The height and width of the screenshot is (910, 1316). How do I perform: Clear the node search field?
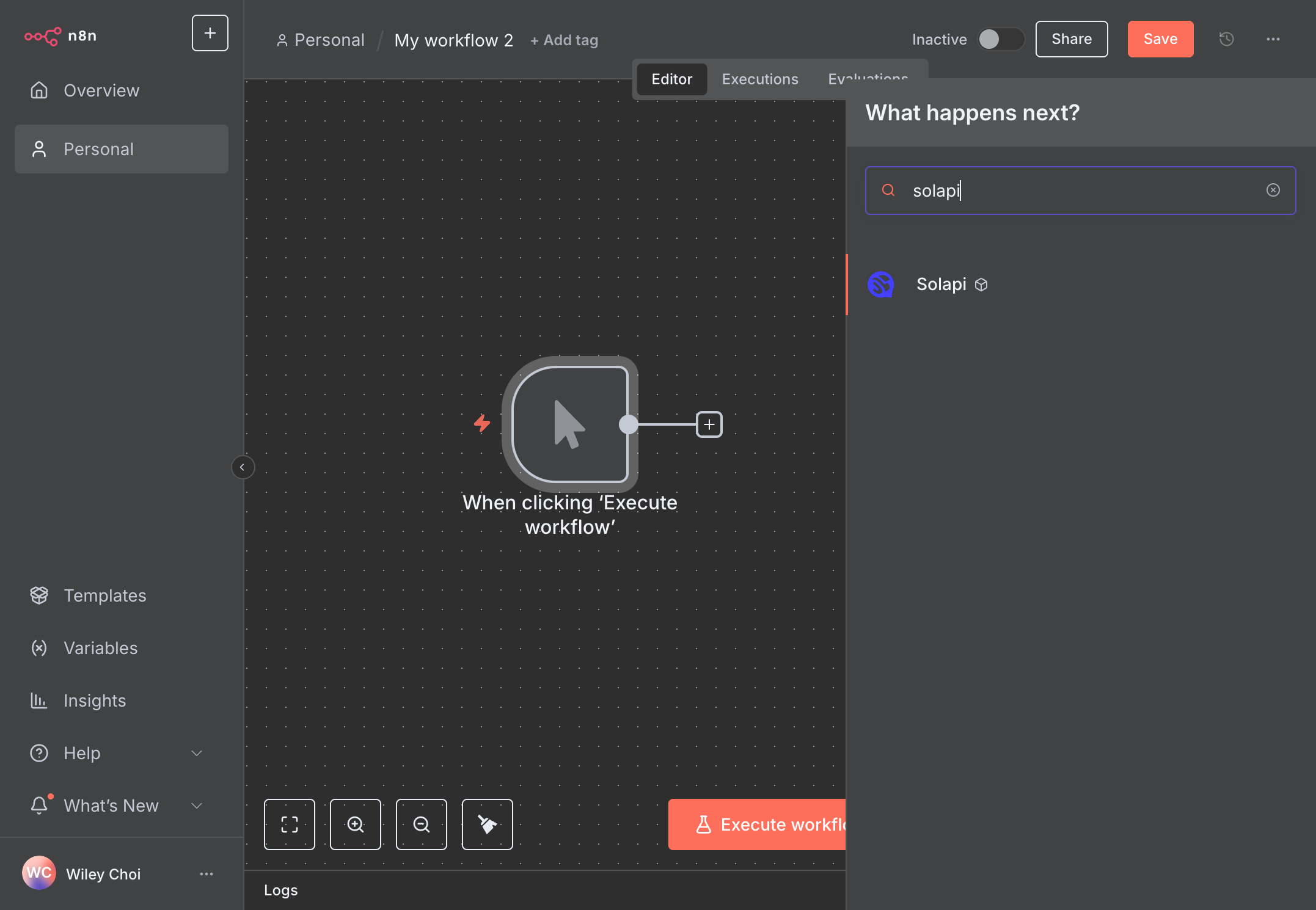[1273, 190]
